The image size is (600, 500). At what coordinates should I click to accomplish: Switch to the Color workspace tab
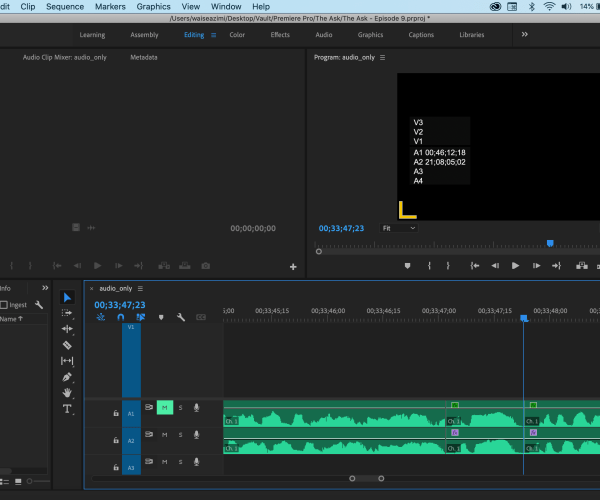(x=237, y=35)
